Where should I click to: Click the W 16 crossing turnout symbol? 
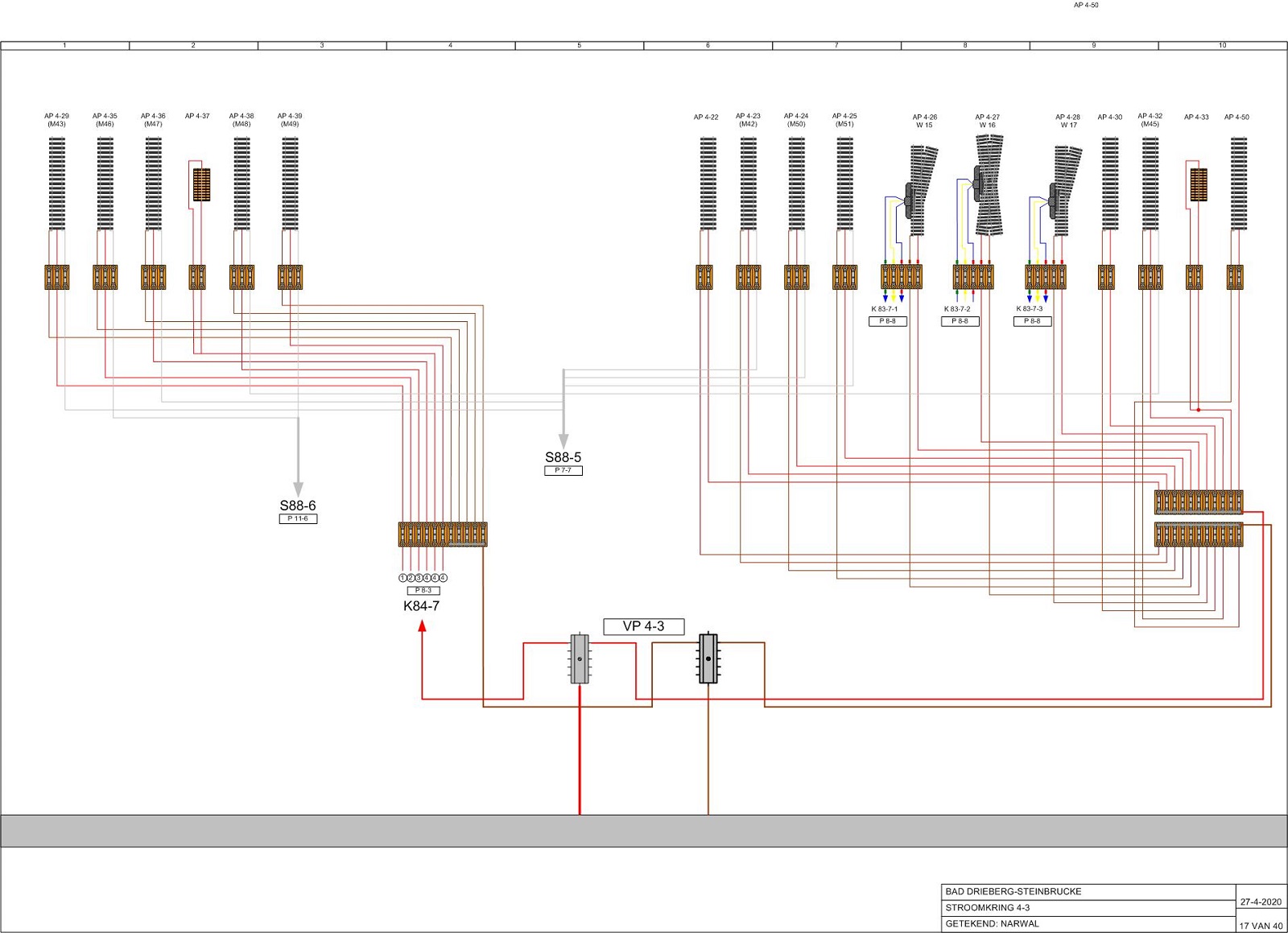click(x=989, y=185)
